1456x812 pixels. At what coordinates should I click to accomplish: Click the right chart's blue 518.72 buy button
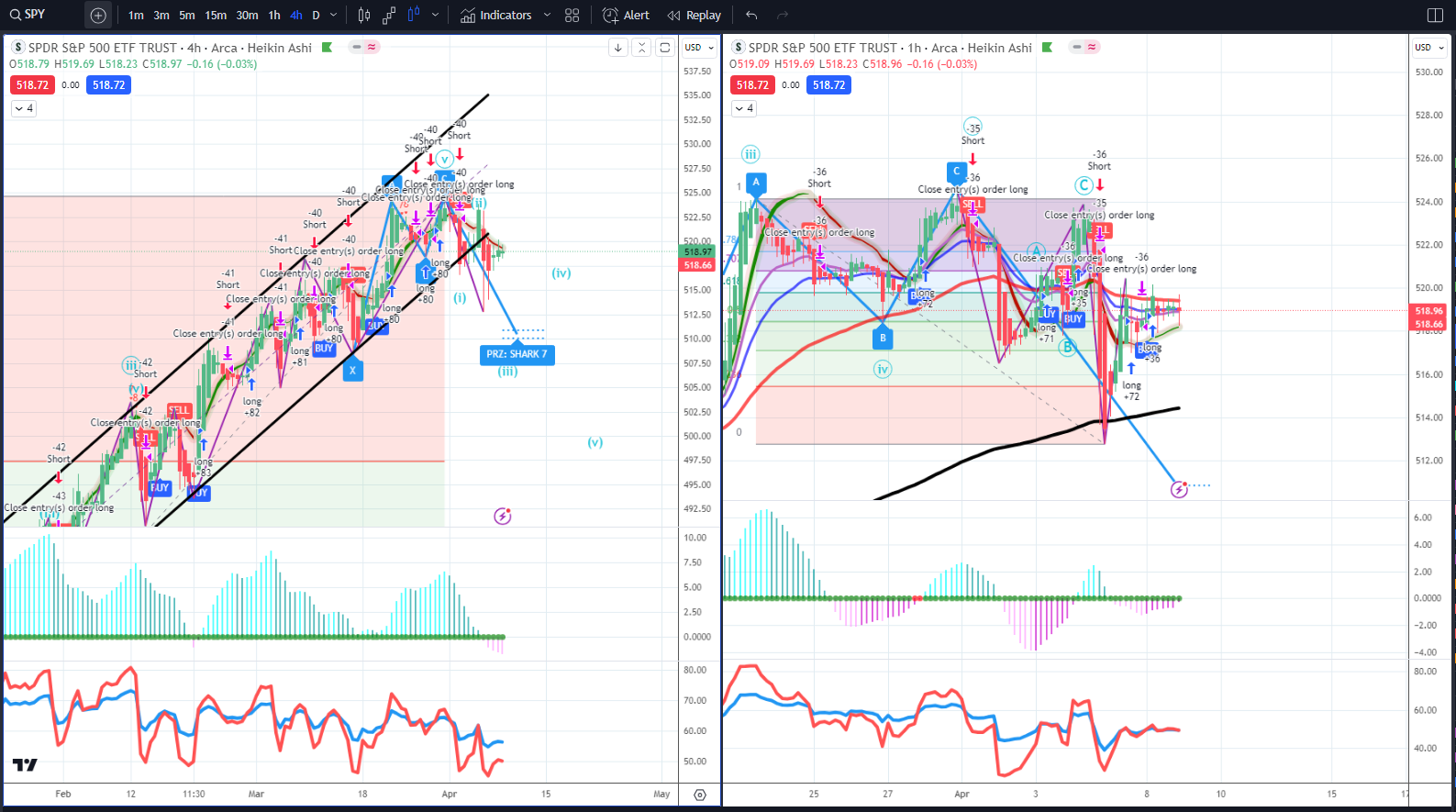828,85
